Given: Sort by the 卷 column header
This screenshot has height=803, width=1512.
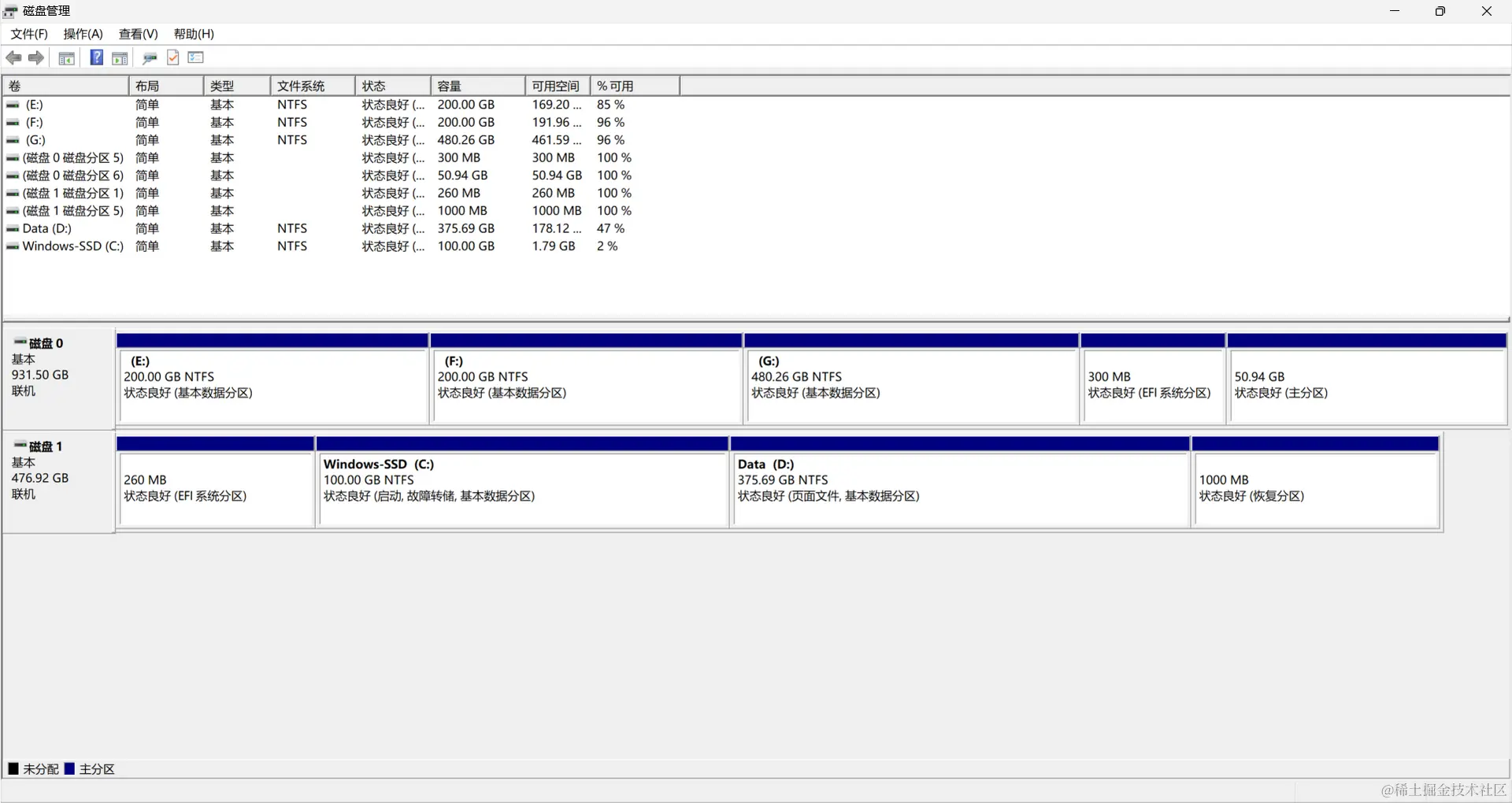Looking at the screenshot, I should (x=65, y=86).
